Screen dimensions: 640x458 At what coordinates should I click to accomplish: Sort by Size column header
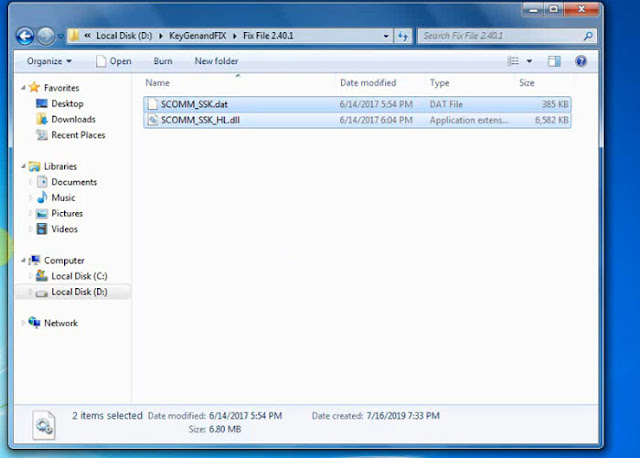(527, 83)
